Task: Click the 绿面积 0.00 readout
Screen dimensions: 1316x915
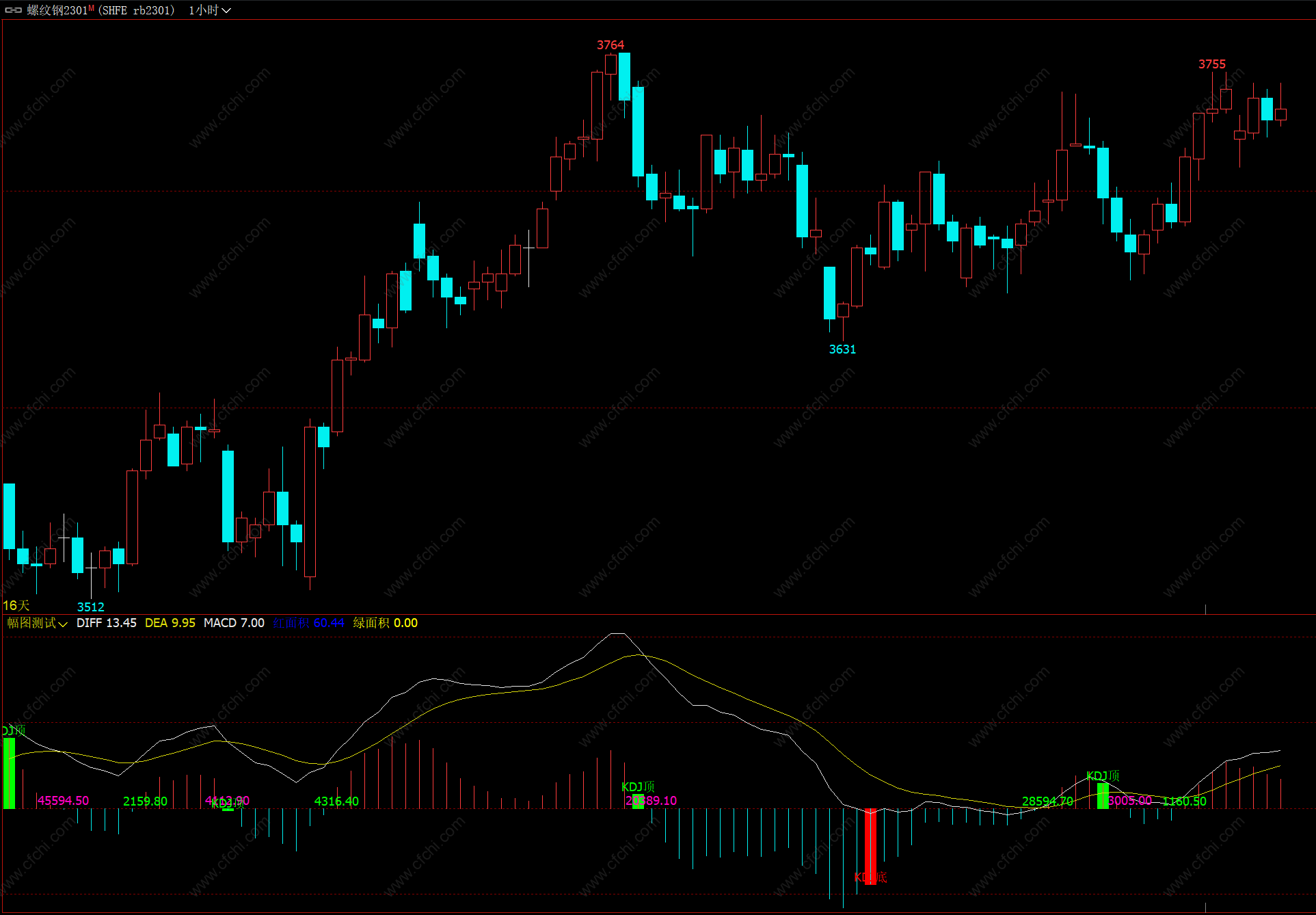Action: [385, 623]
